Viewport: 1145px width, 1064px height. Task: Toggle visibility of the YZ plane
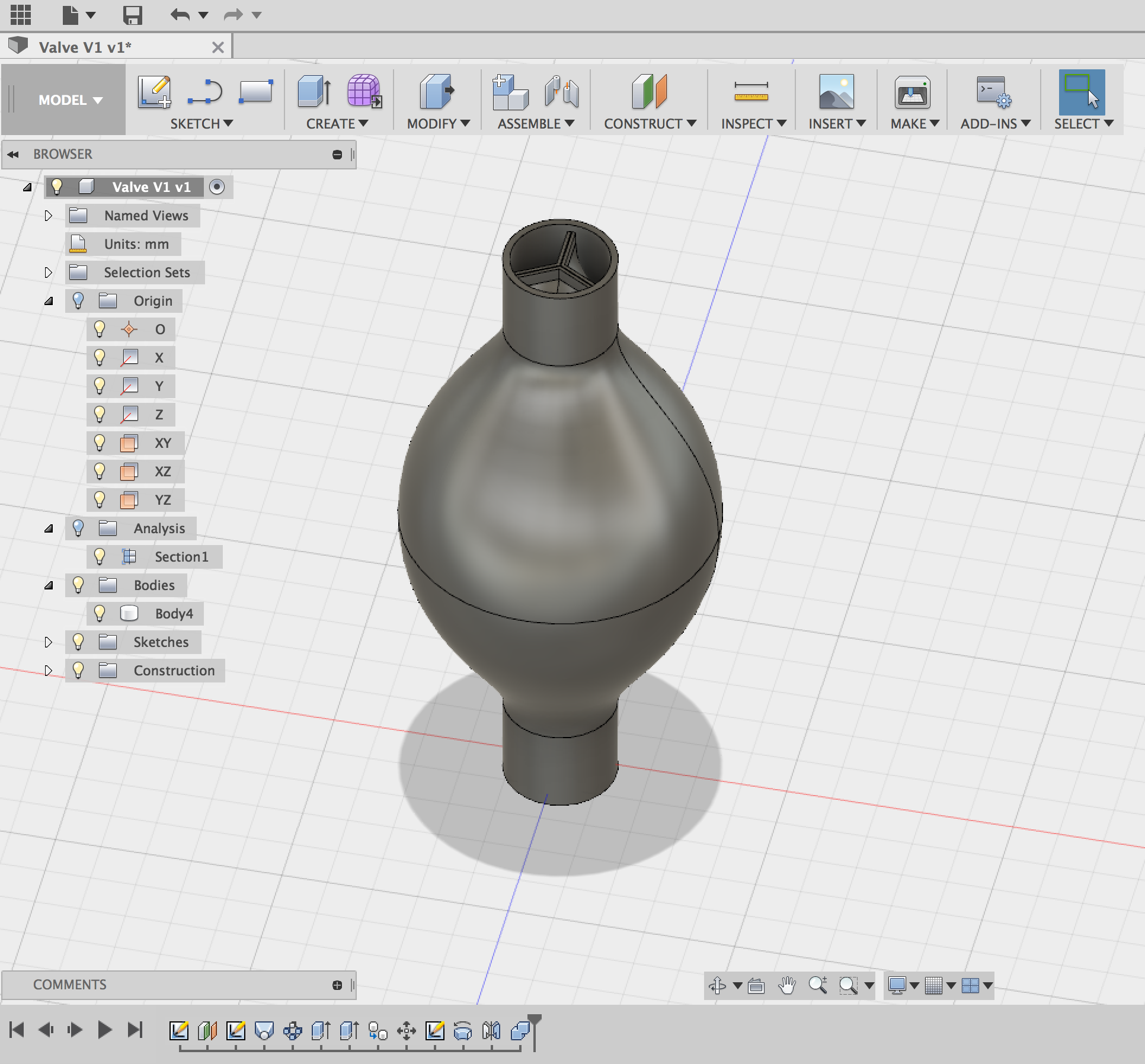[100, 499]
